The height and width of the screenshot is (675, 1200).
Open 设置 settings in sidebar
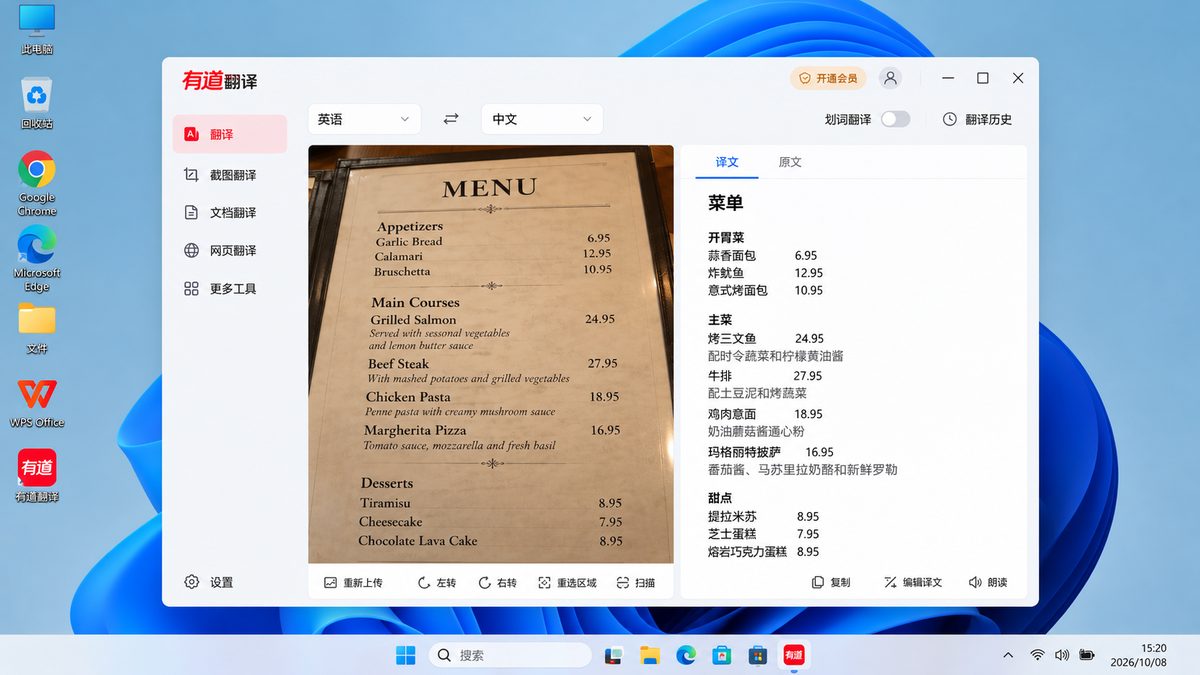209,582
